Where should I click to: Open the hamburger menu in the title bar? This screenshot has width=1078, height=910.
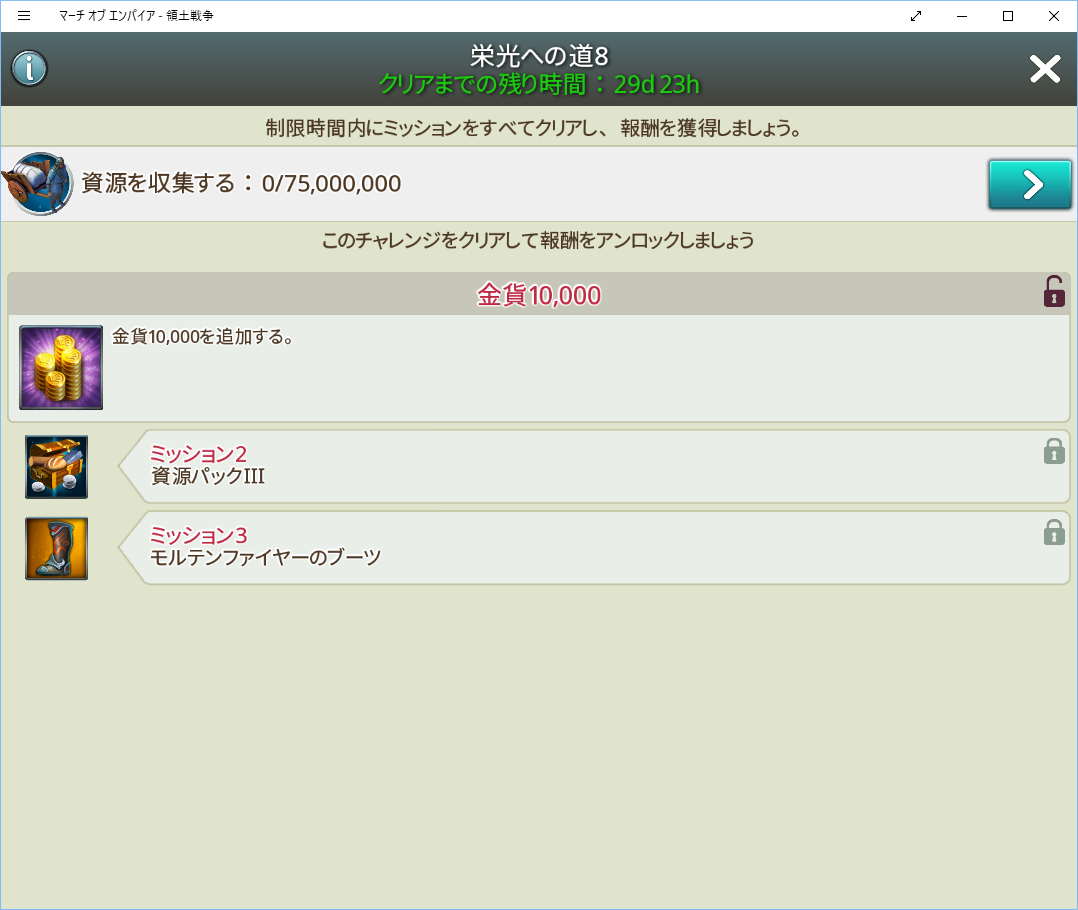(24, 16)
